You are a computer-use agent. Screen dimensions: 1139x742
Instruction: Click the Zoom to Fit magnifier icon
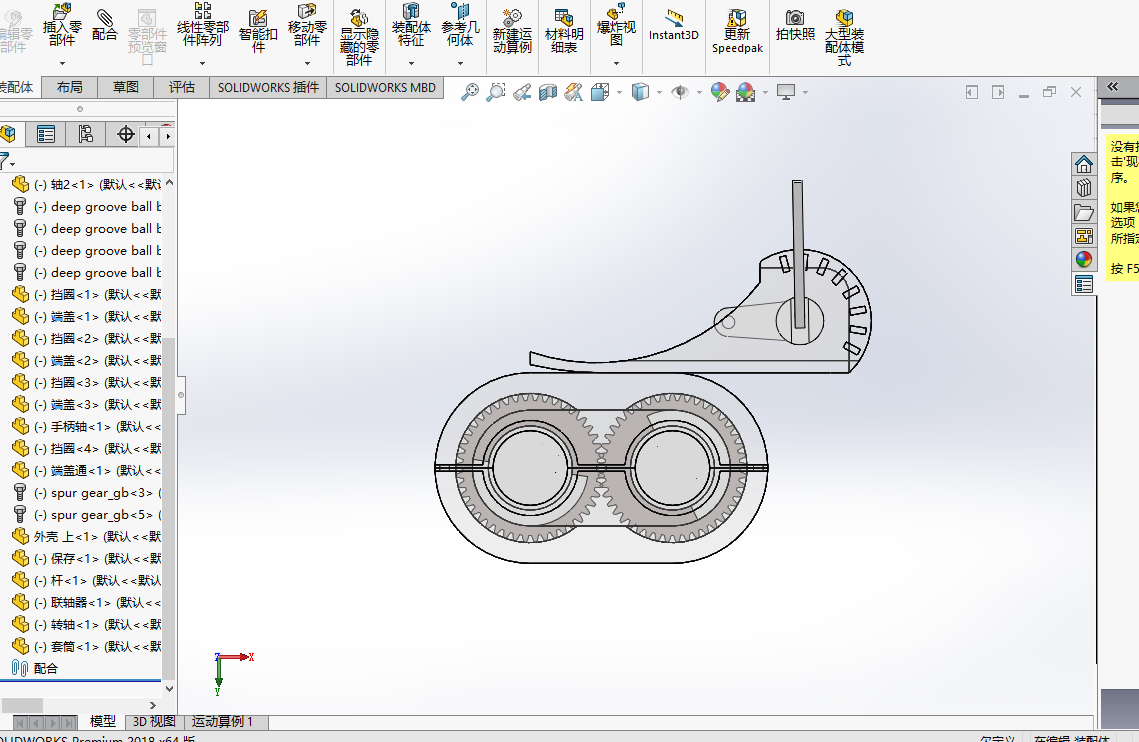pos(470,92)
